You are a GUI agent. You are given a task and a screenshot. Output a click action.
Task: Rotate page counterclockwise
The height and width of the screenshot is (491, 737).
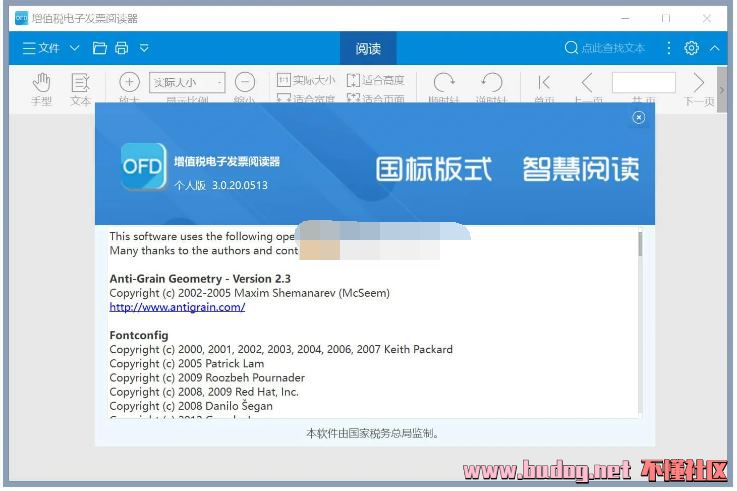pyautogui.click(x=492, y=88)
